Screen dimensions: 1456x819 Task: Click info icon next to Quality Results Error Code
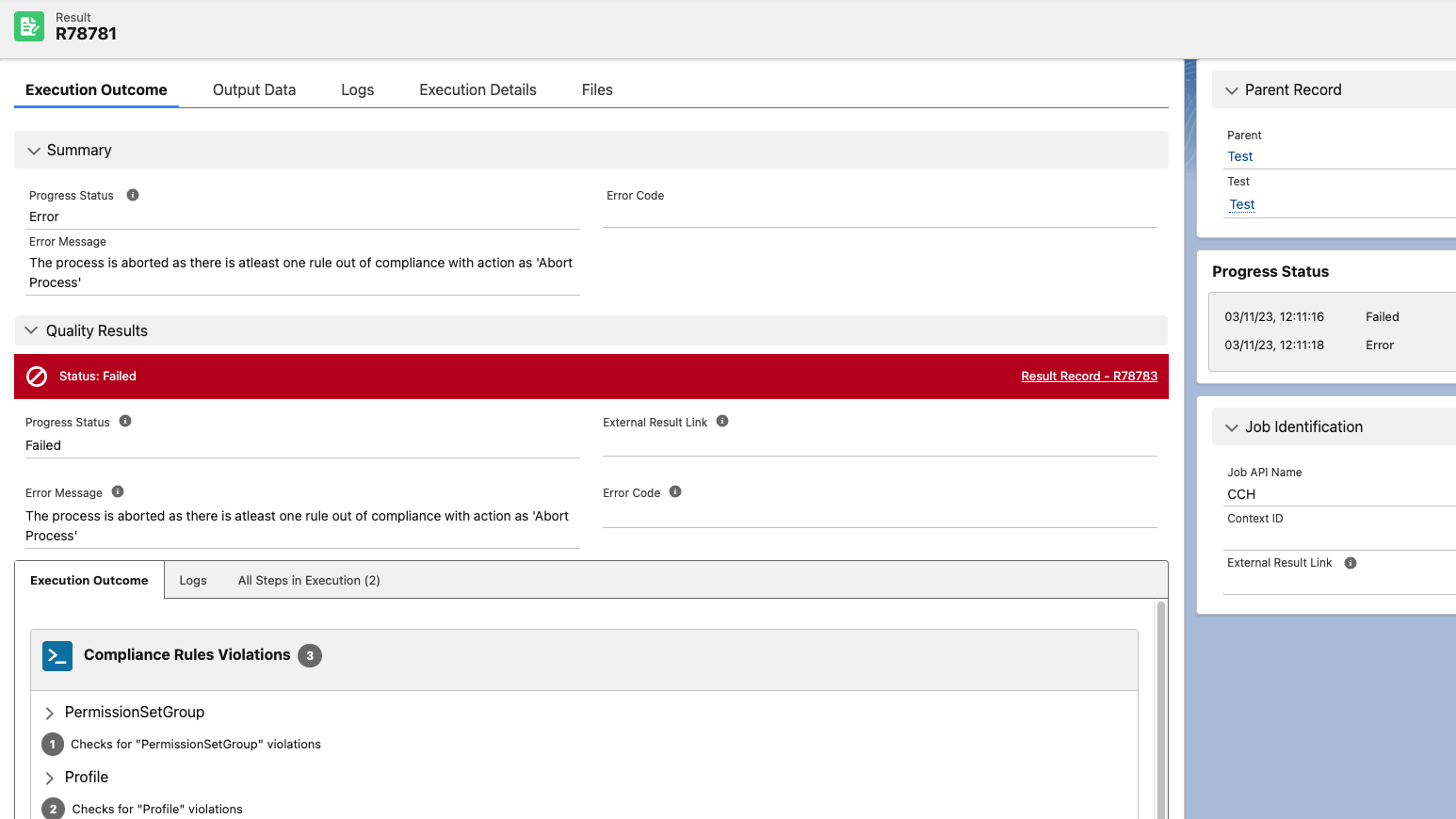point(675,491)
